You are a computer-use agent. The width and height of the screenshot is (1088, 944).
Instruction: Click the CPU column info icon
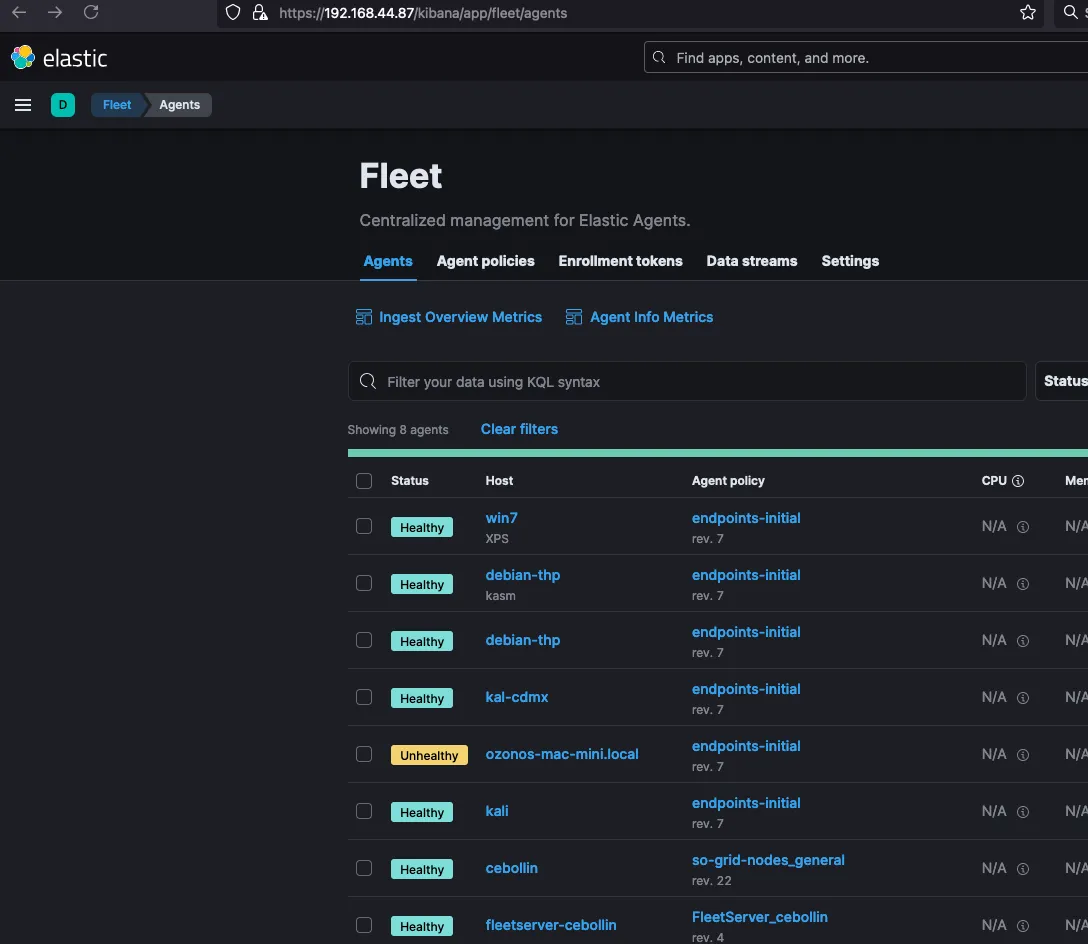[1018, 481]
